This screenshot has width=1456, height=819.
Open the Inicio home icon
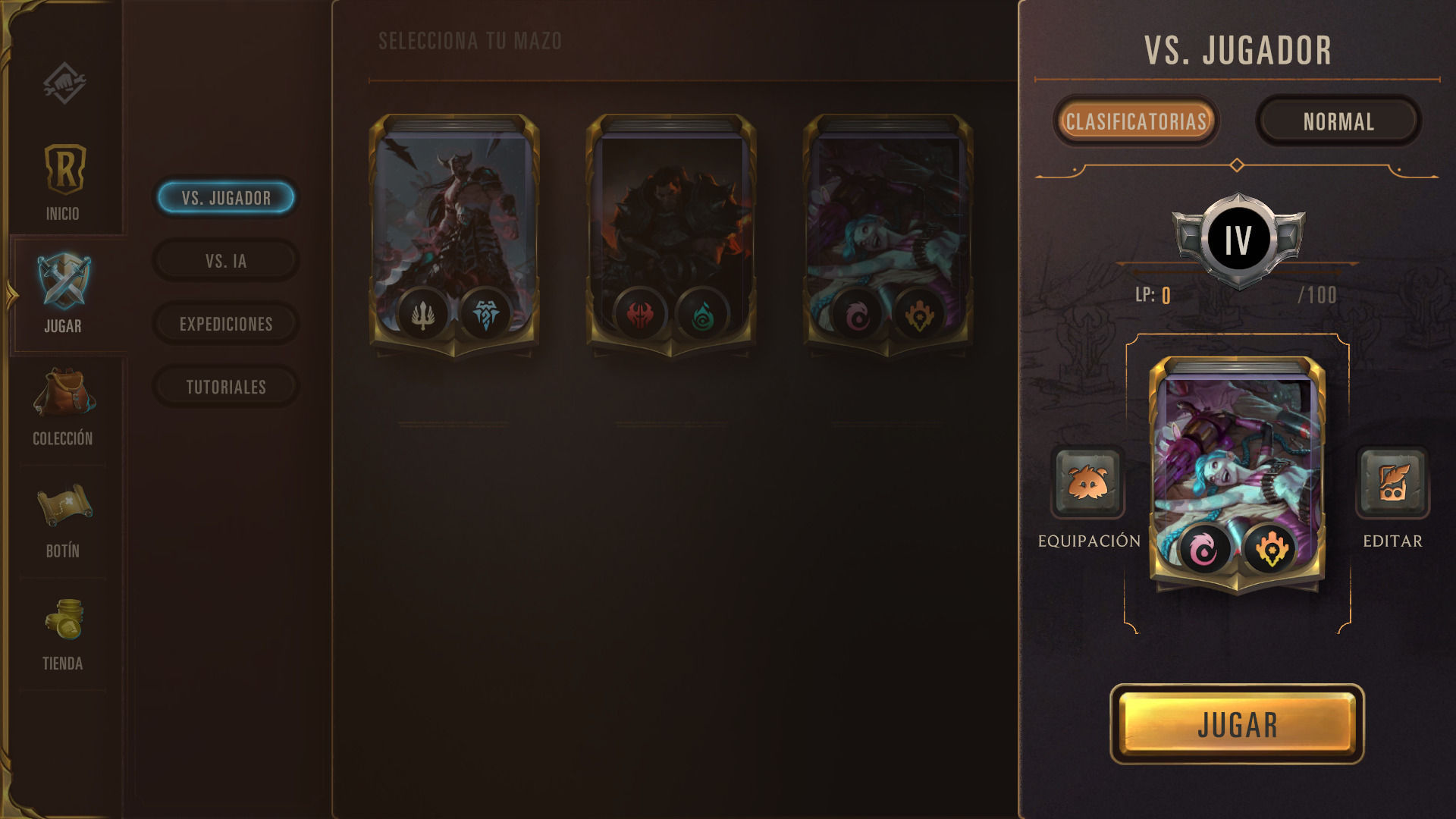[x=64, y=169]
